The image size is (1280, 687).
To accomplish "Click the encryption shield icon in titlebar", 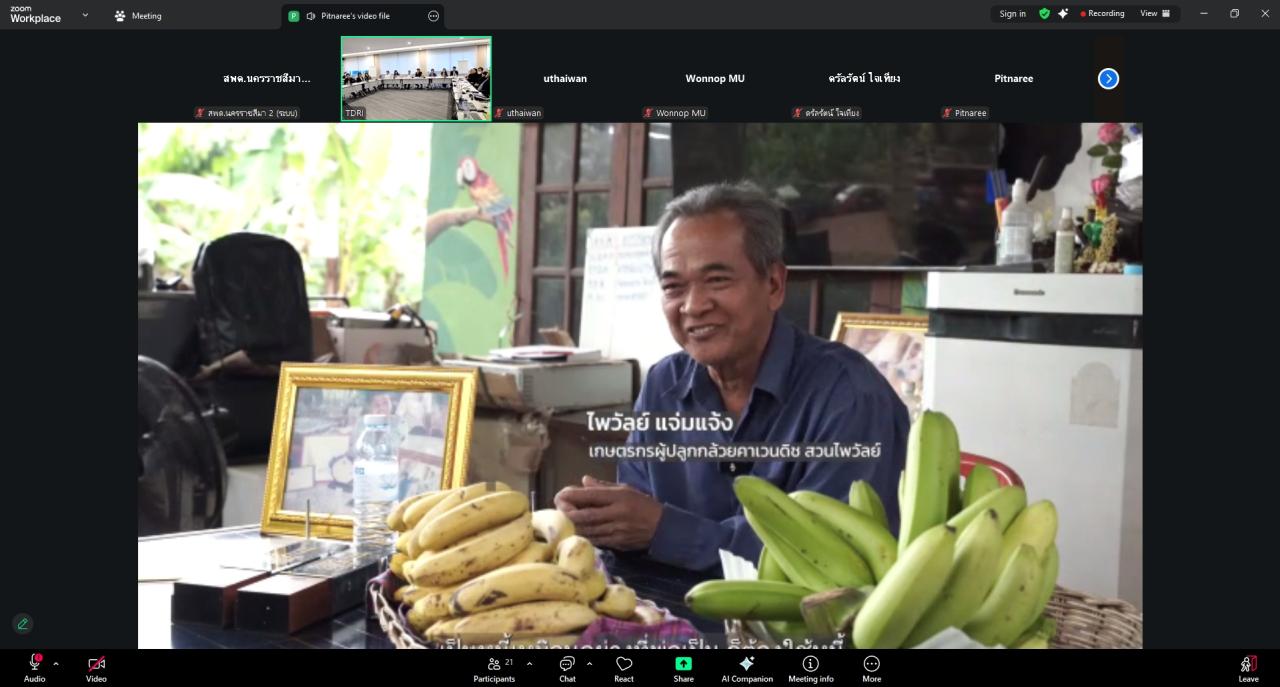I will (x=1043, y=13).
